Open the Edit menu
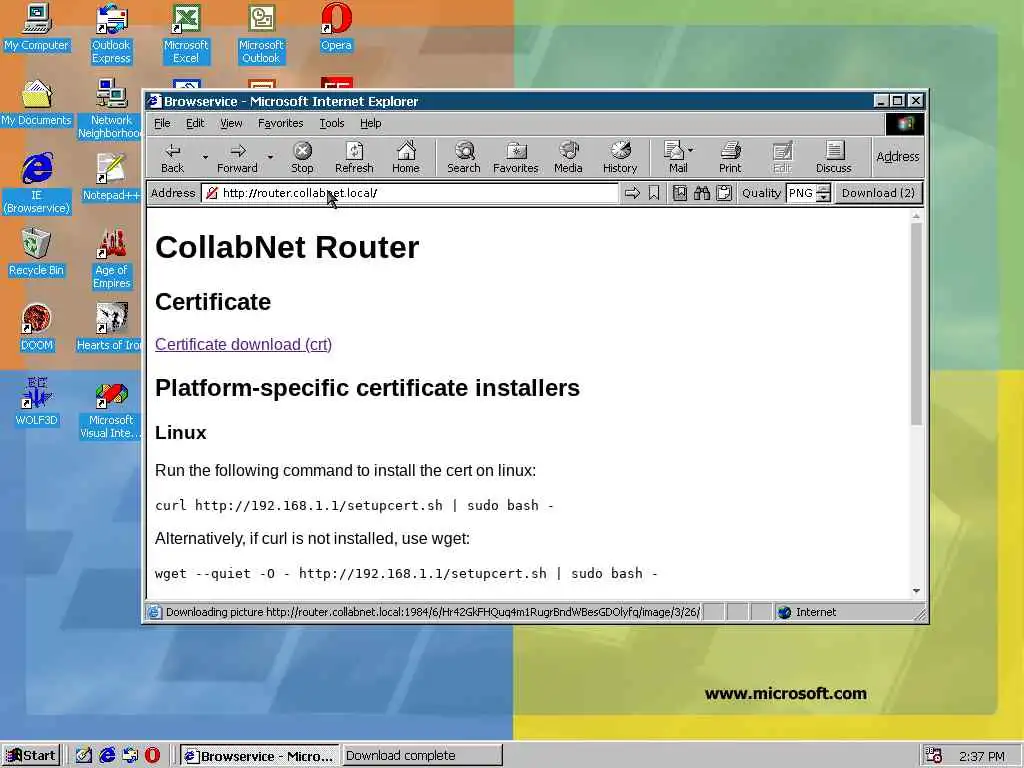The height and width of the screenshot is (768, 1024). 195,123
